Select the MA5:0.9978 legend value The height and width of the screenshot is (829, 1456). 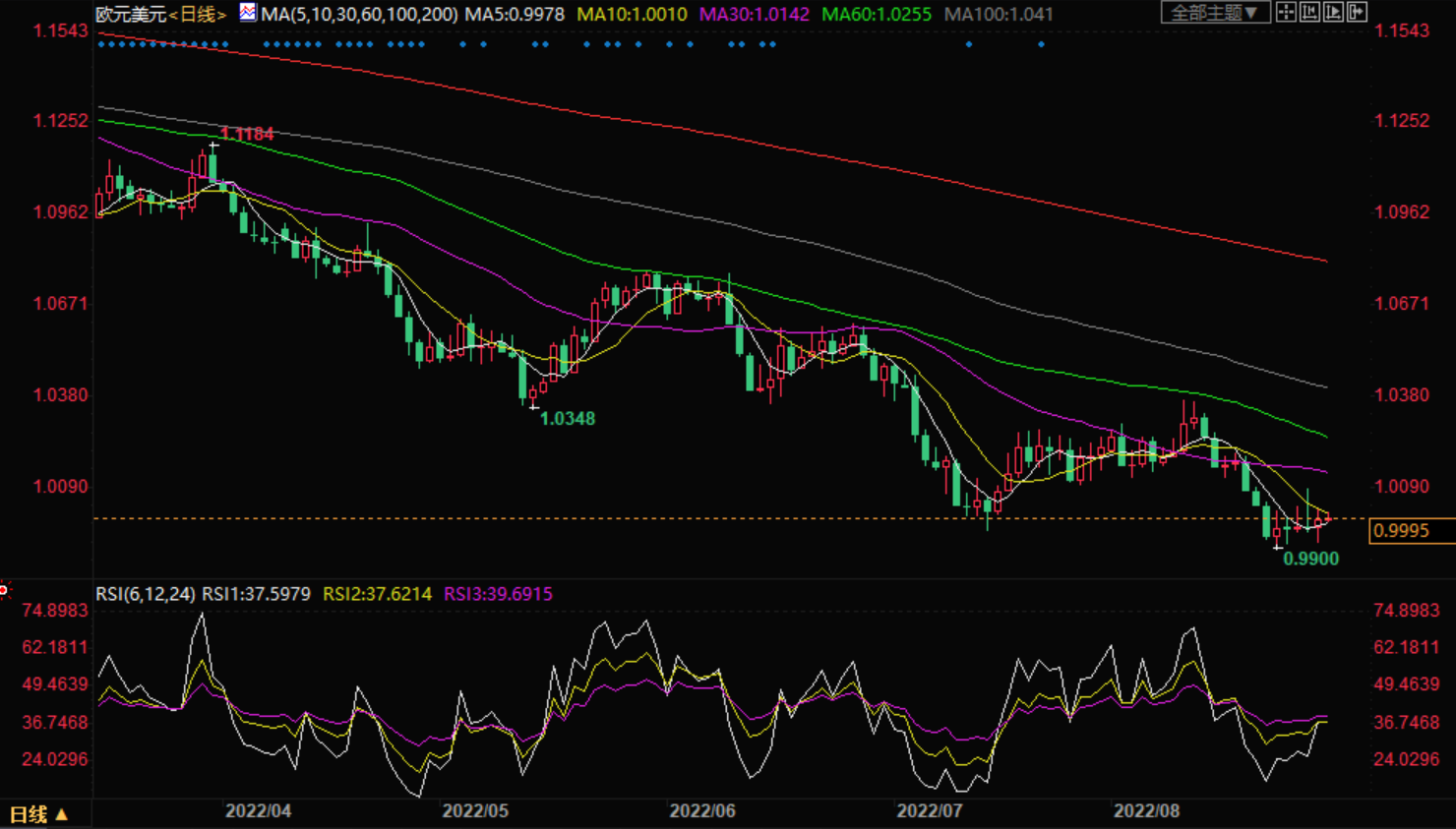515,14
